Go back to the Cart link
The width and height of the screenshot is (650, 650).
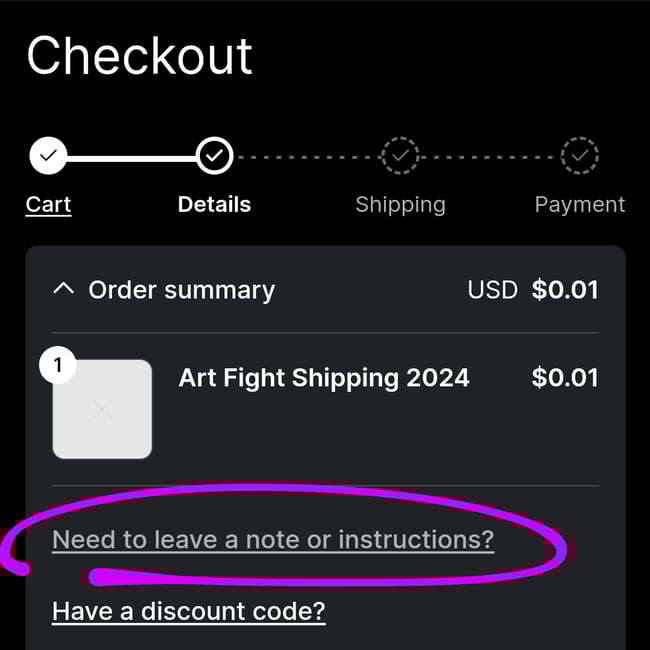click(48, 205)
